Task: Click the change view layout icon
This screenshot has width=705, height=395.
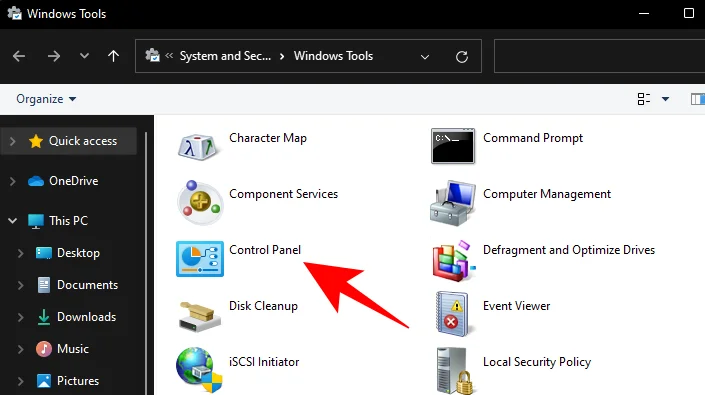Action: (644, 99)
